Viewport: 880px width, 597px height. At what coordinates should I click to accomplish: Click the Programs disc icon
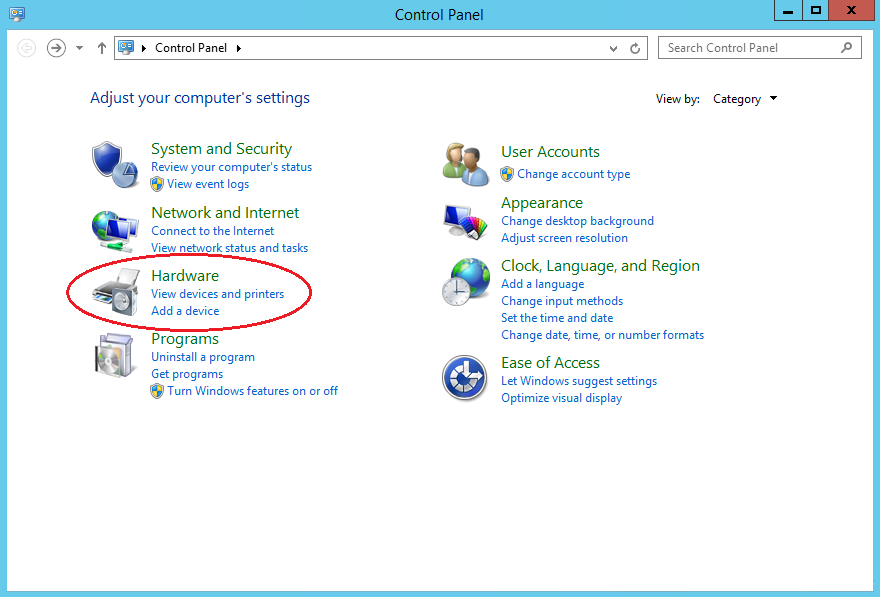[x=115, y=355]
